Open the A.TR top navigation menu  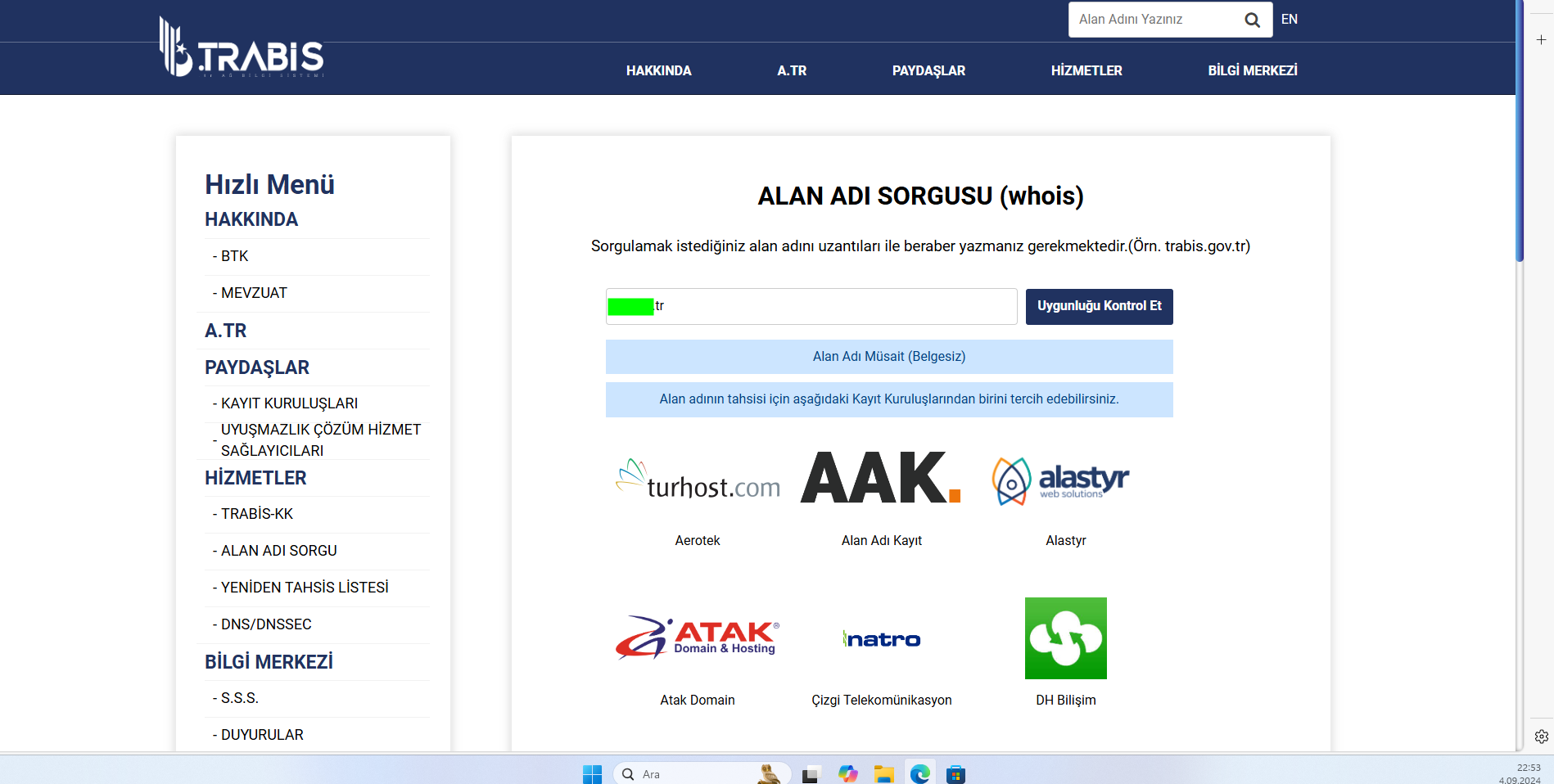[x=792, y=70]
